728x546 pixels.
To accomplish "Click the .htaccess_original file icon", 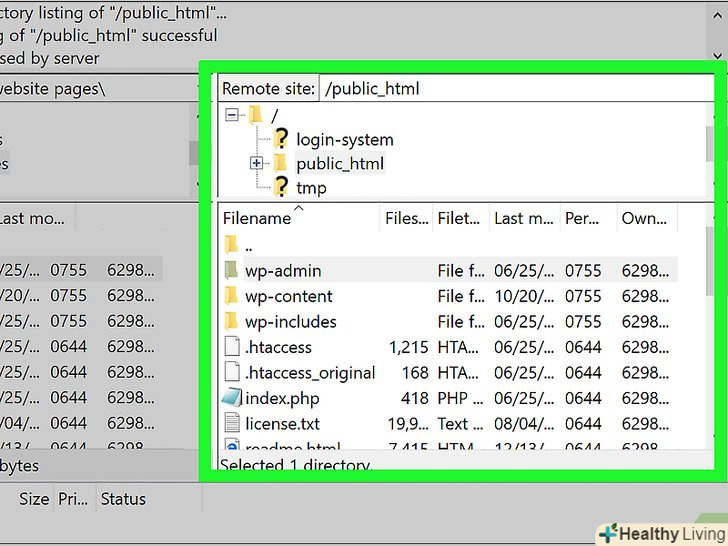I will (232, 372).
